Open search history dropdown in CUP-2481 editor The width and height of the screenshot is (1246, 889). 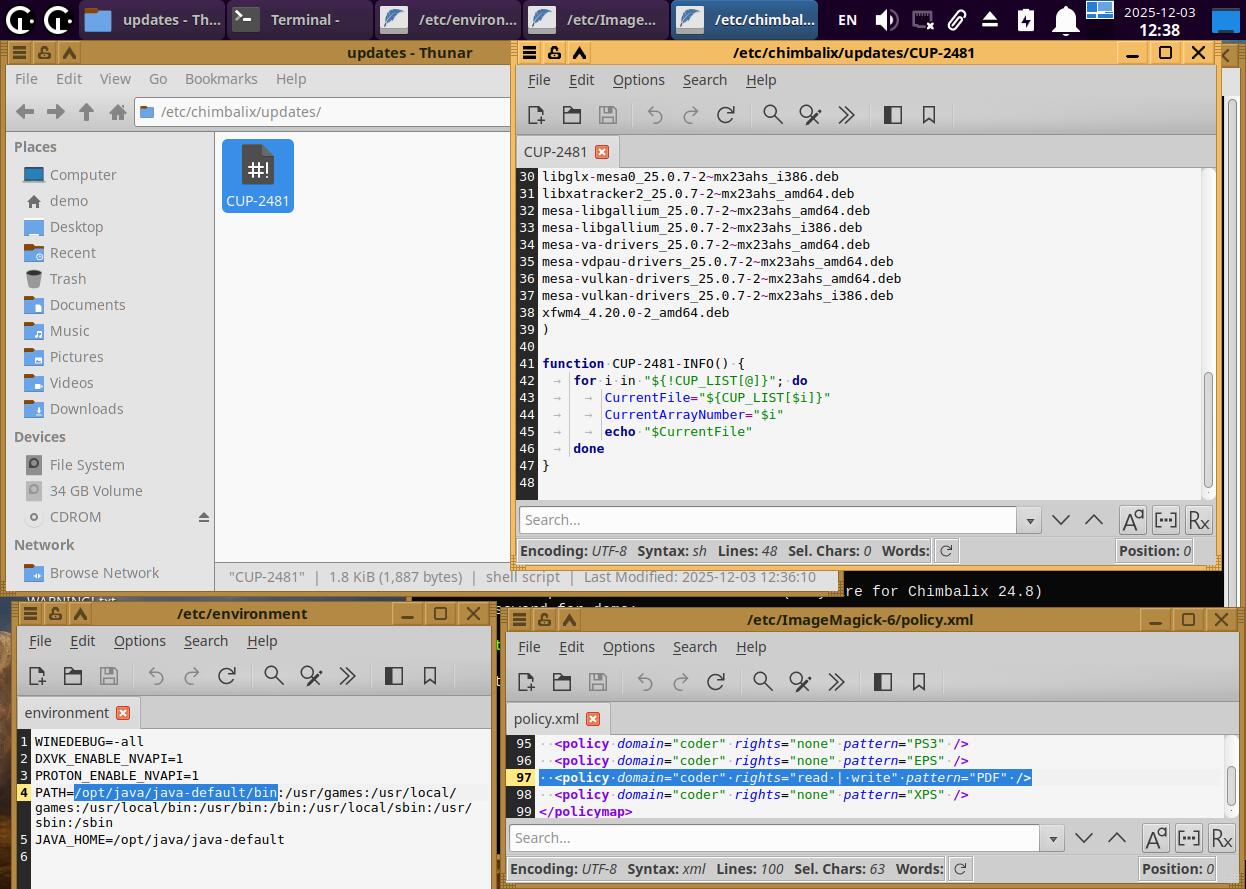coord(1029,520)
